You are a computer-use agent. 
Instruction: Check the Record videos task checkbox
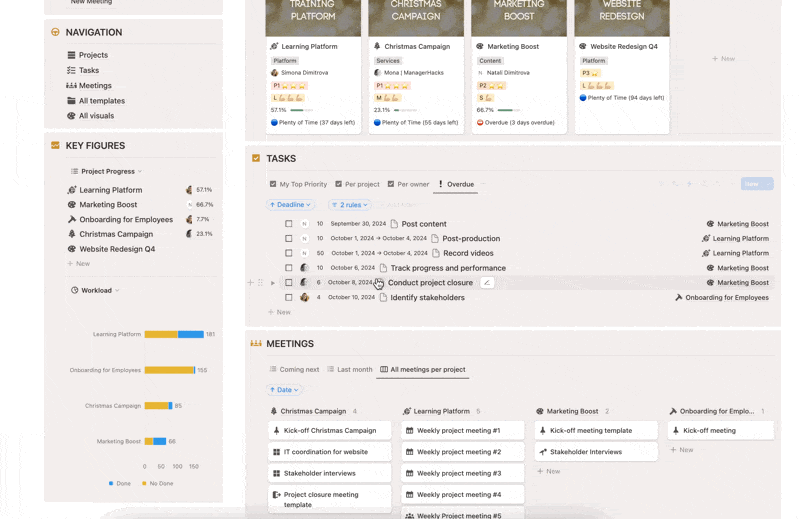(x=289, y=253)
